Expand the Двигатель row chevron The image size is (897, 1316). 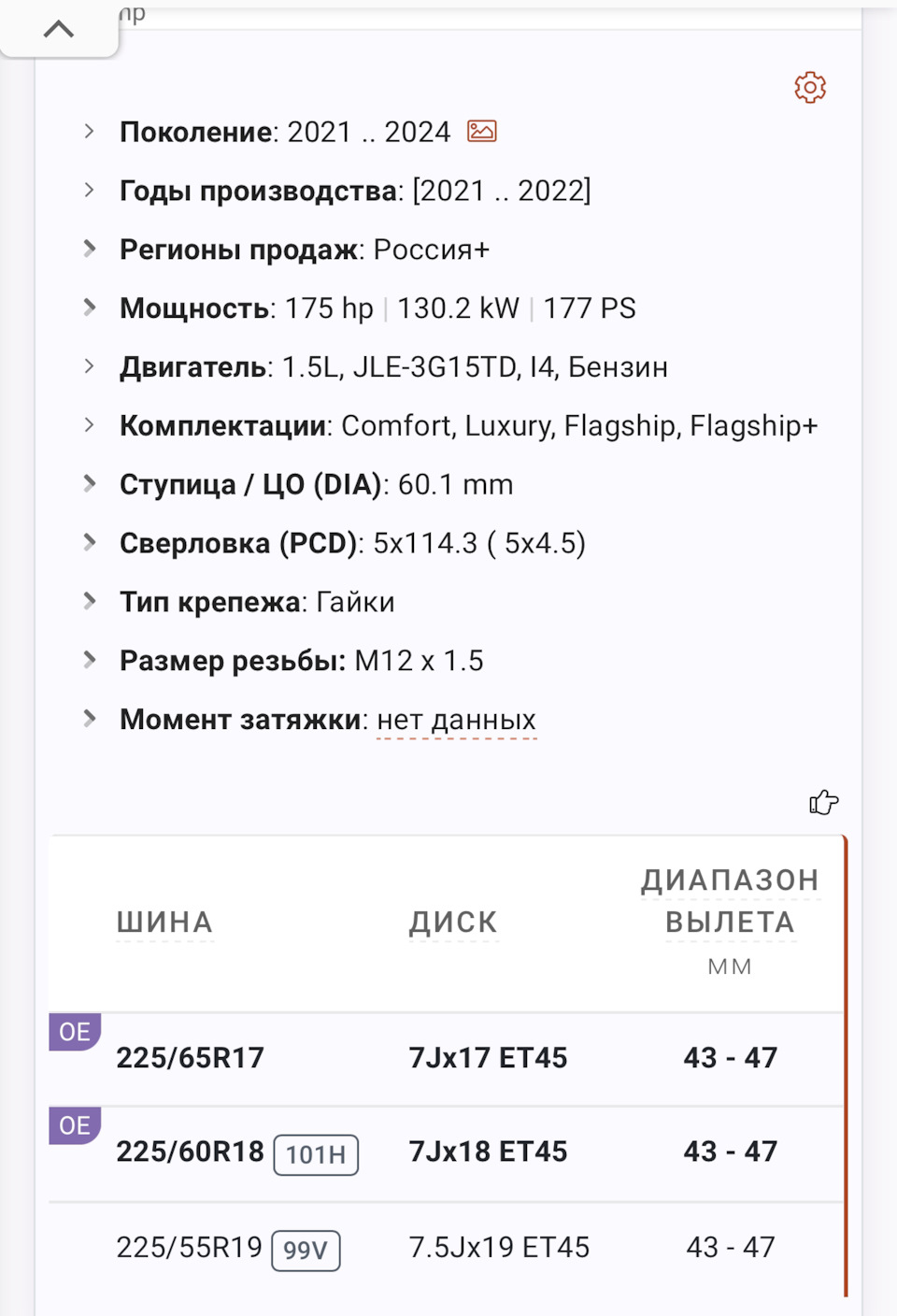tap(90, 366)
